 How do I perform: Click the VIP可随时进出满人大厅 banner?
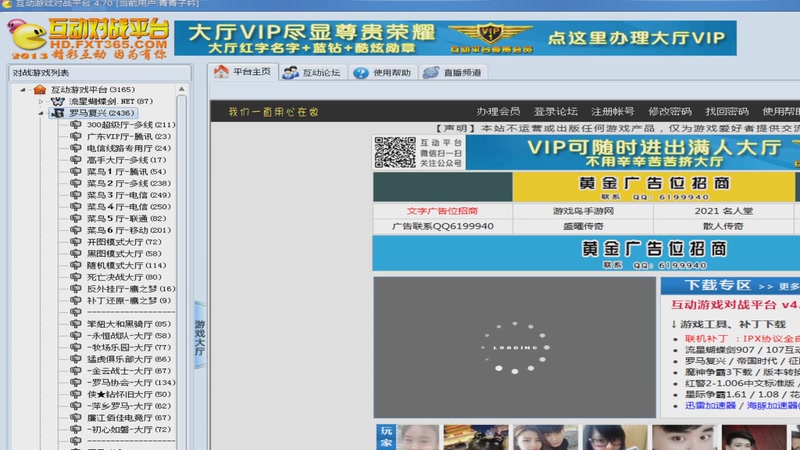pos(633,153)
